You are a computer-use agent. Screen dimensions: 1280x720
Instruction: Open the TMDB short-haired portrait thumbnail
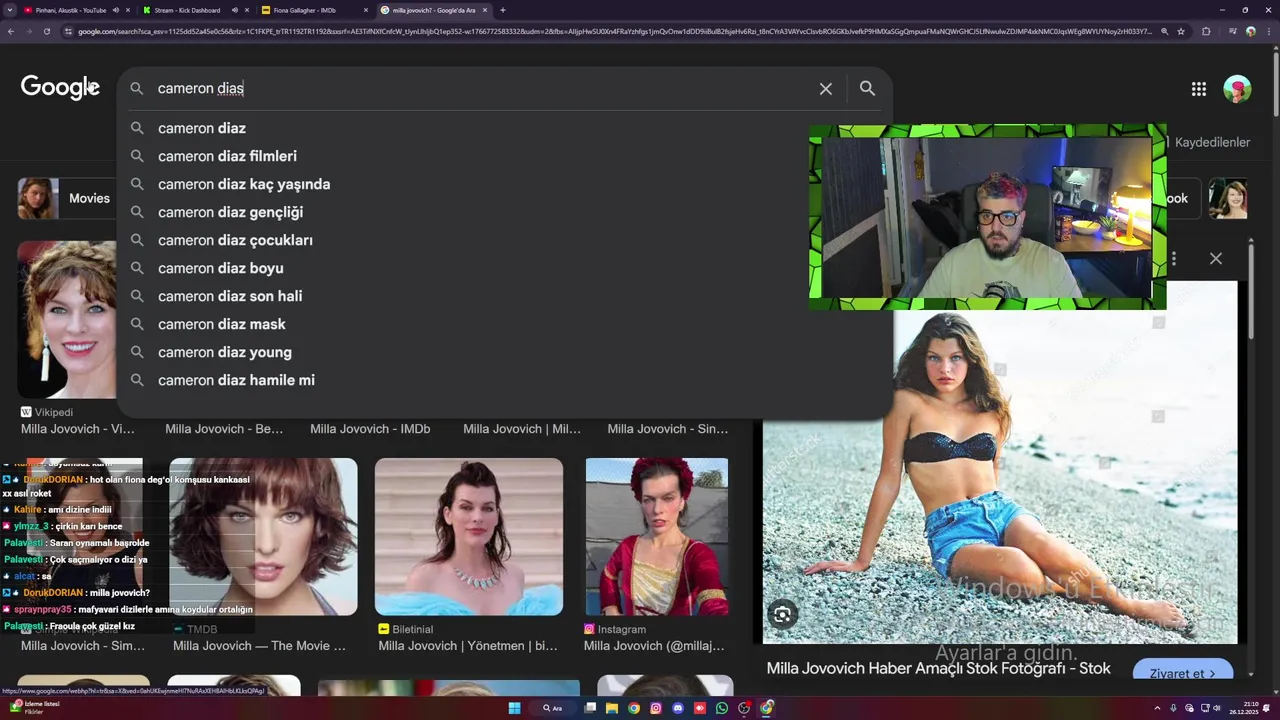point(263,537)
